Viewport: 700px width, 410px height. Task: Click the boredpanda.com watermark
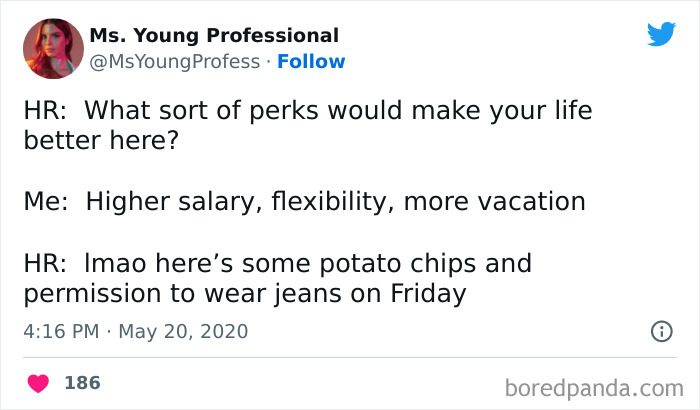click(x=594, y=385)
